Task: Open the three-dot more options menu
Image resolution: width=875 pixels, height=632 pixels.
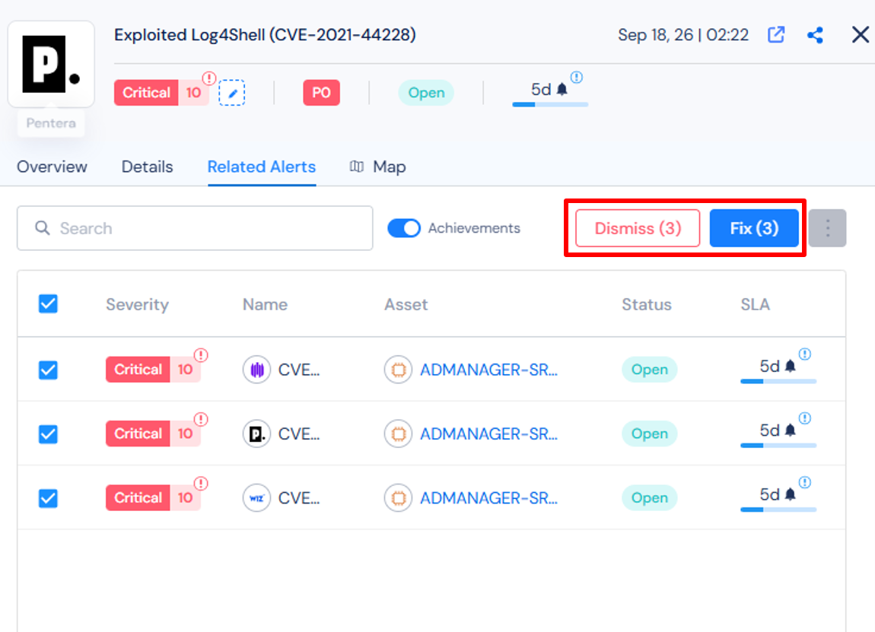Action: 828,228
